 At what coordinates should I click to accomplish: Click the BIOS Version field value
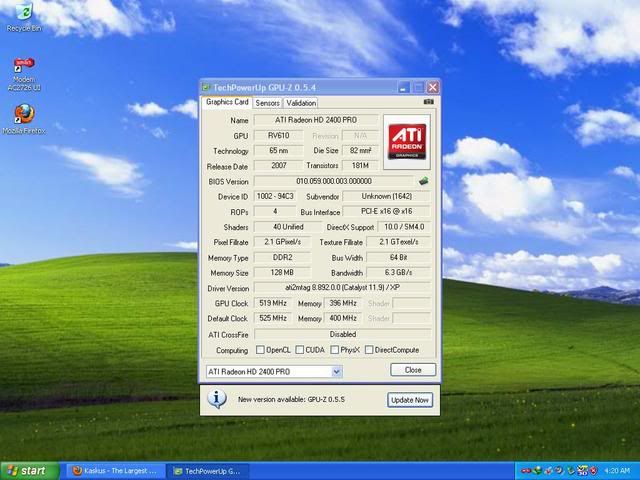point(333,181)
